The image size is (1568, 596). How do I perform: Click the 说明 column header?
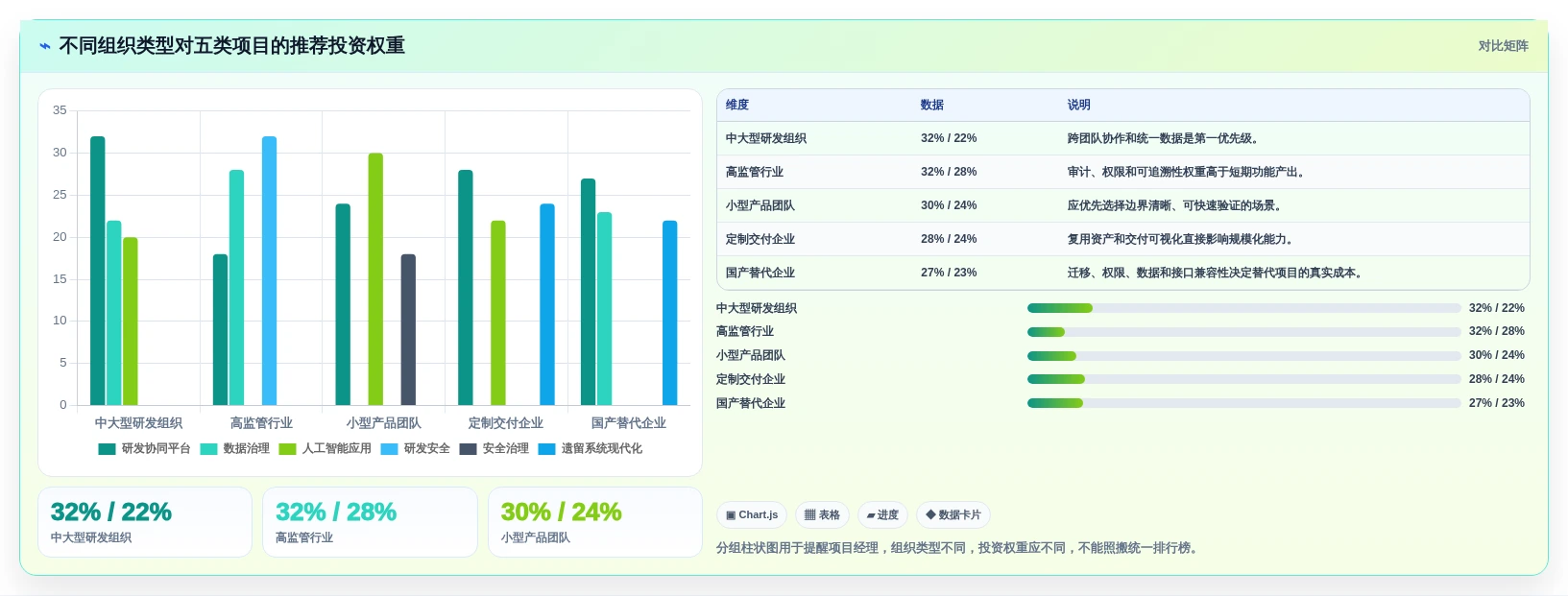[x=1079, y=106]
